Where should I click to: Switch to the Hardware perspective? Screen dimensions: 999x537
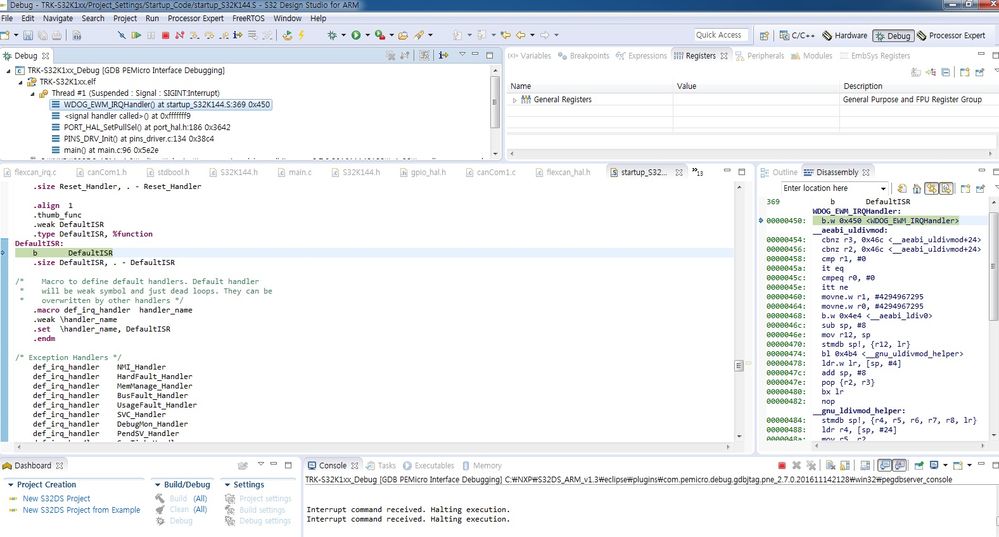[x=844, y=36]
